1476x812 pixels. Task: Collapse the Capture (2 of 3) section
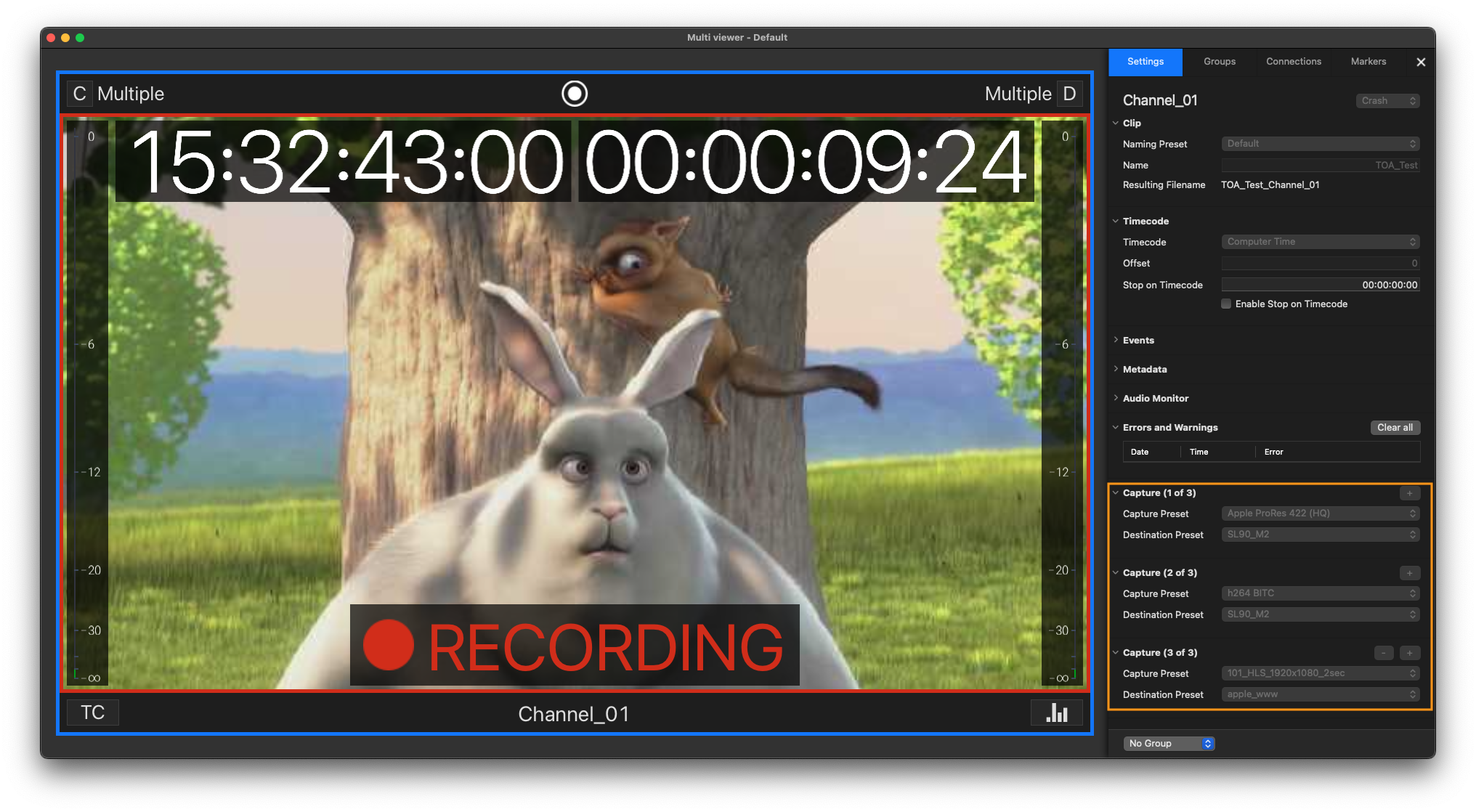[x=1116, y=572]
